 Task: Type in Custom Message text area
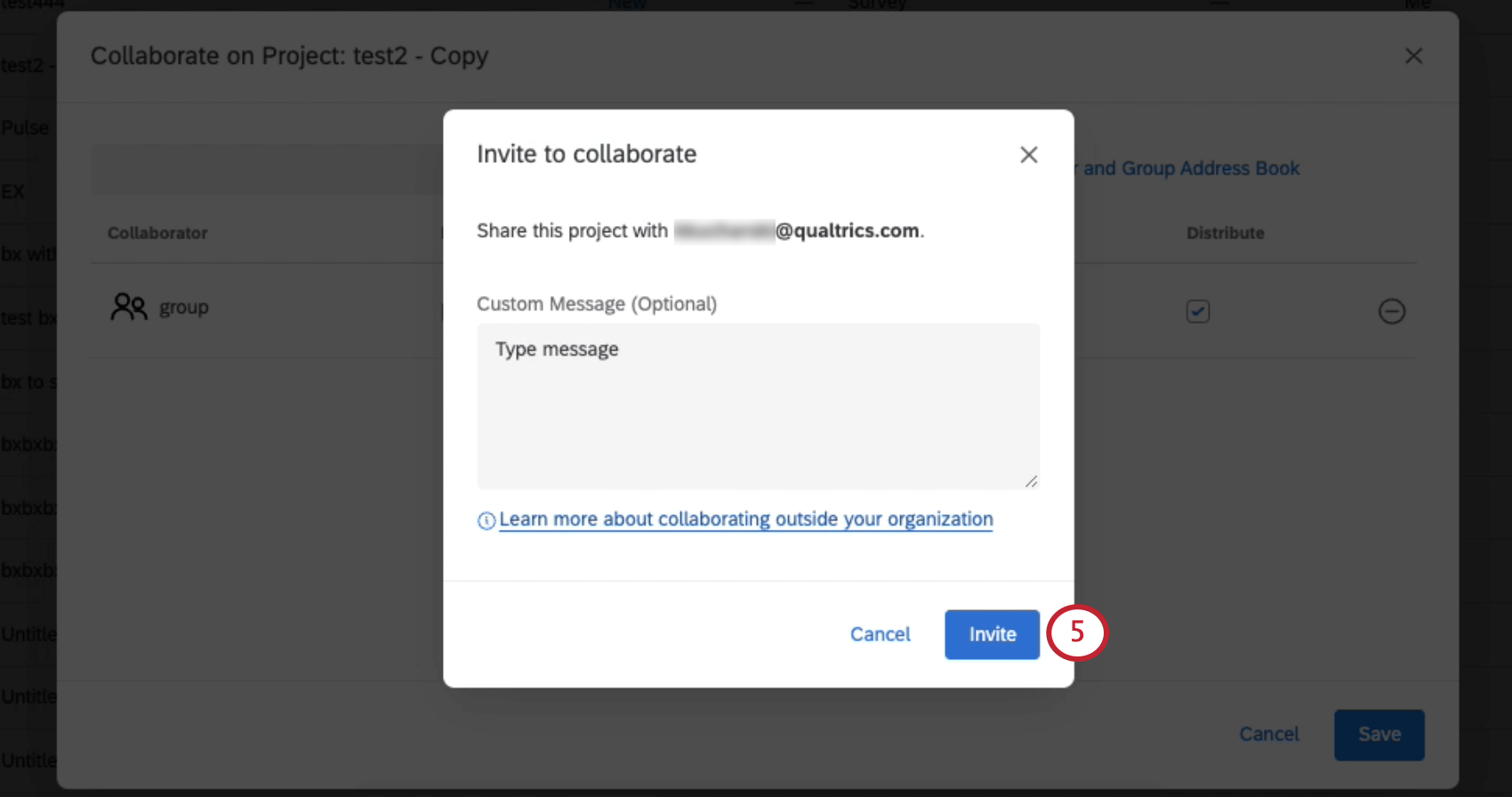(x=758, y=406)
